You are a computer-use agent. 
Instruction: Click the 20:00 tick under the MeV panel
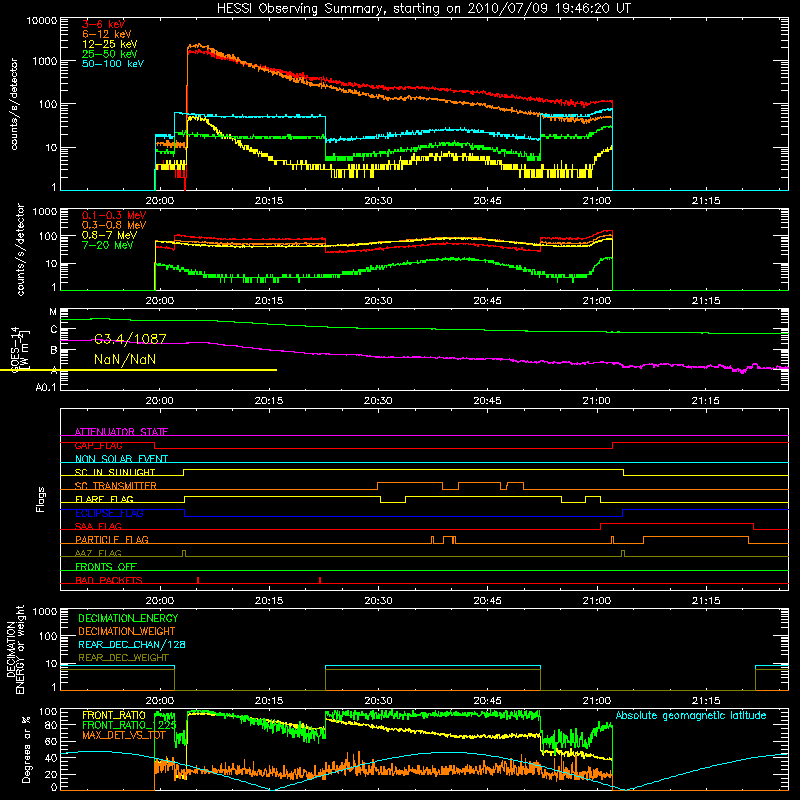coord(160,301)
